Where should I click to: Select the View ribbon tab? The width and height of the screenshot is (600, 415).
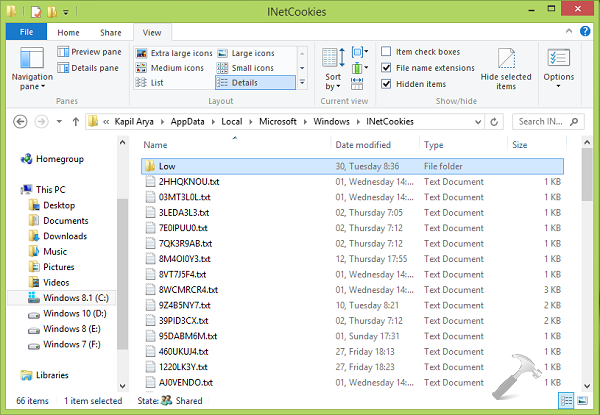click(152, 33)
